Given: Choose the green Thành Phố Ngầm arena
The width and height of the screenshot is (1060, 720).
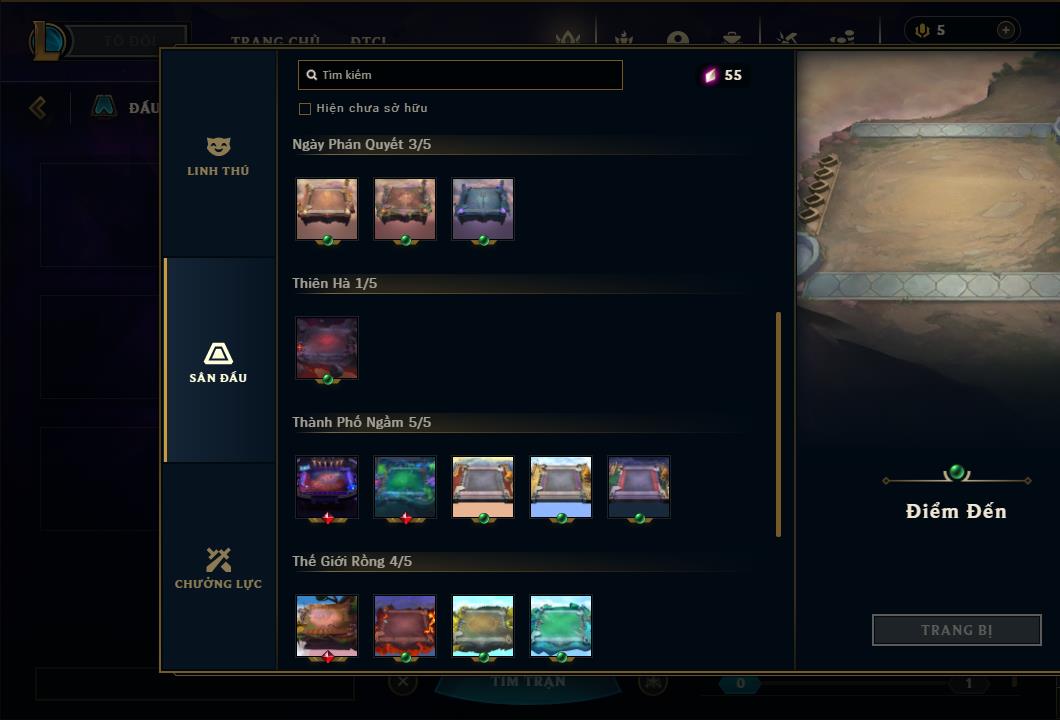Looking at the screenshot, I should click(405, 487).
